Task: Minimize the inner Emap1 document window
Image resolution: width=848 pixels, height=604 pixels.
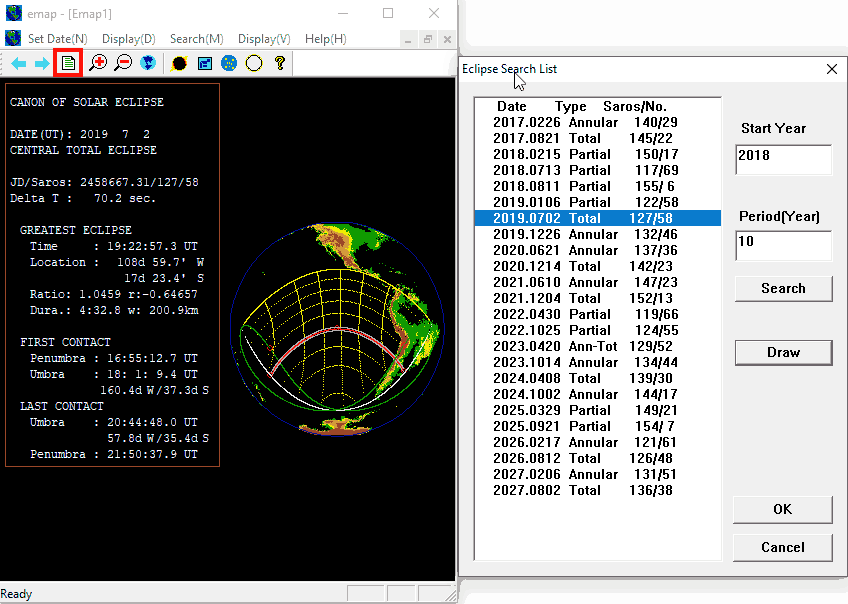Action: (408, 39)
